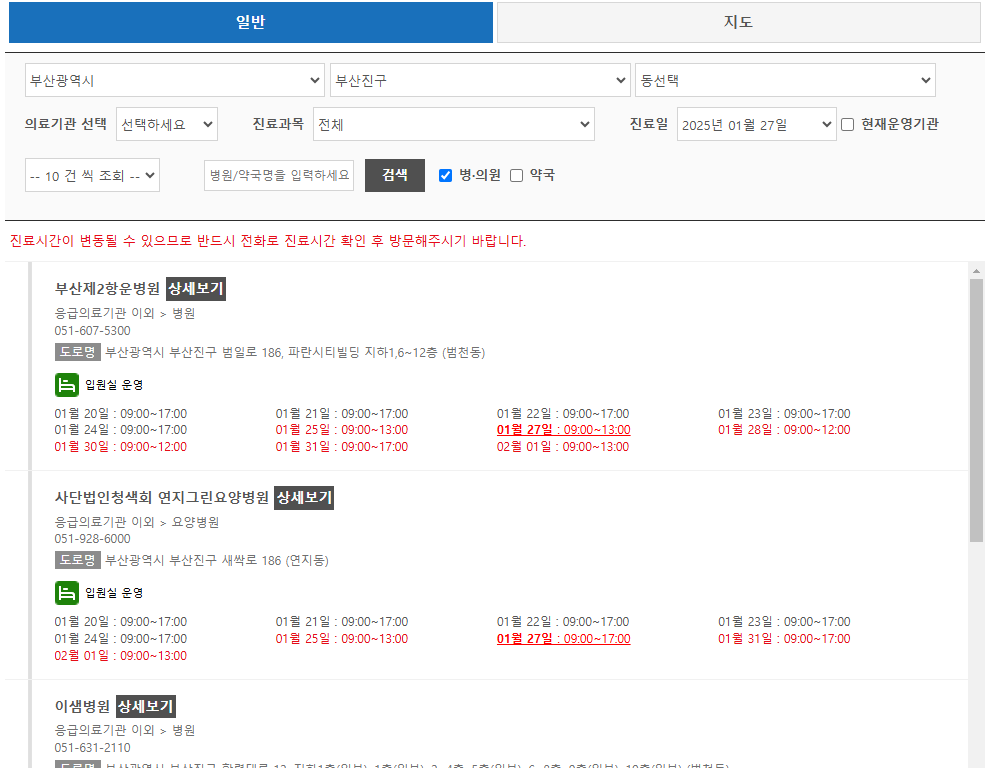Click phone number 051-631-2110

click(x=92, y=748)
